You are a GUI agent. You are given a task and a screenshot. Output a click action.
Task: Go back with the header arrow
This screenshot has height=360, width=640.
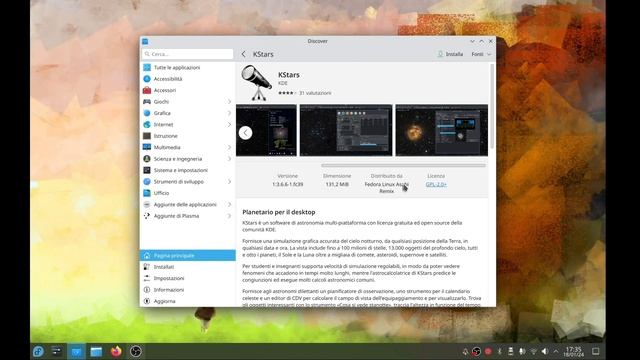pos(244,54)
